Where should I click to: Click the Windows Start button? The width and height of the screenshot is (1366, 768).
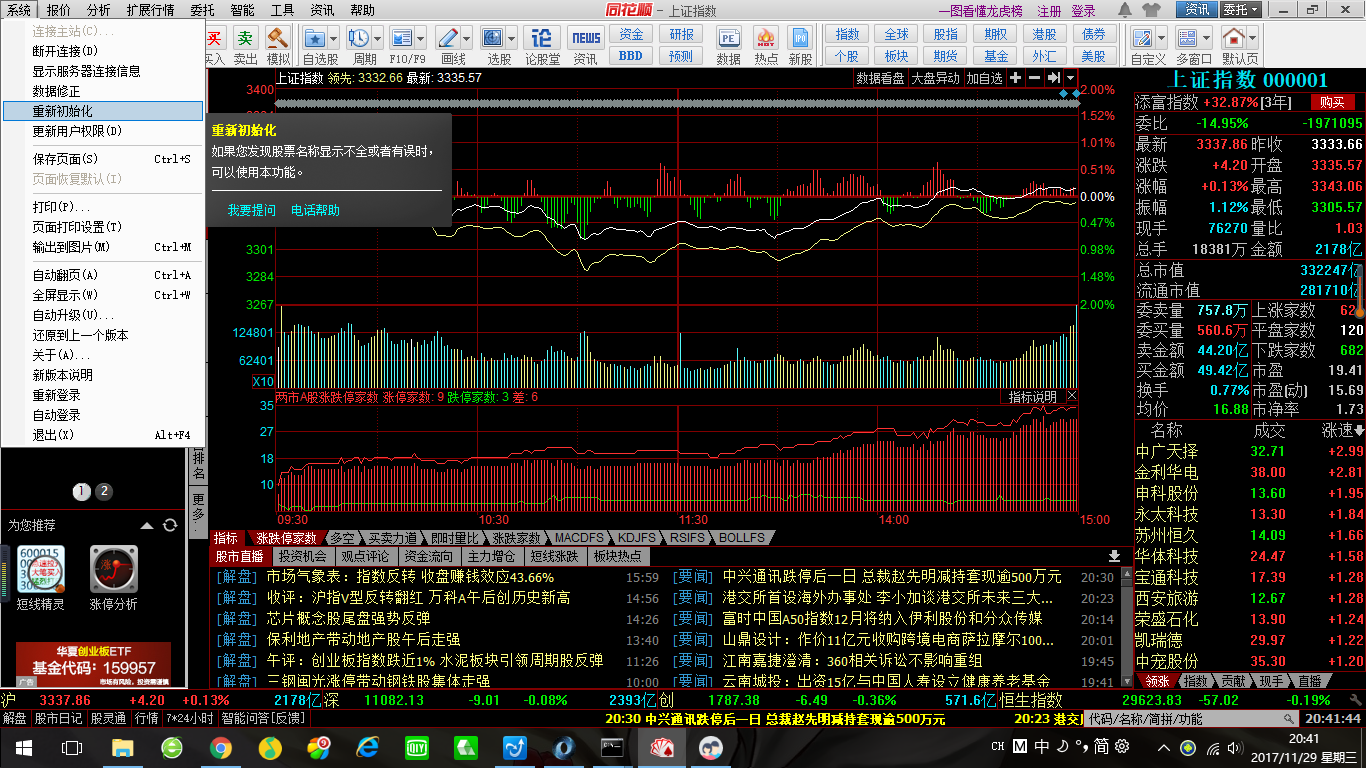click(x=23, y=747)
